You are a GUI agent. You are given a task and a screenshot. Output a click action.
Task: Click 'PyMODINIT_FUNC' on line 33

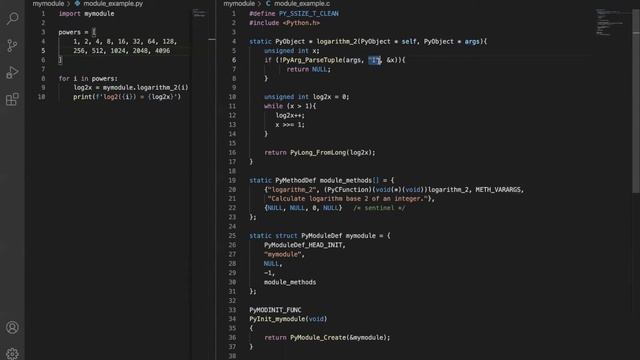pyautogui.click(x=276, y=310)
